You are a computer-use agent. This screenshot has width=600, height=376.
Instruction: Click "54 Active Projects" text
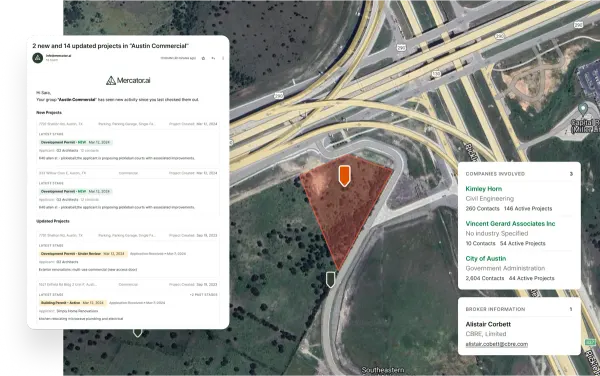click(523, 243)
